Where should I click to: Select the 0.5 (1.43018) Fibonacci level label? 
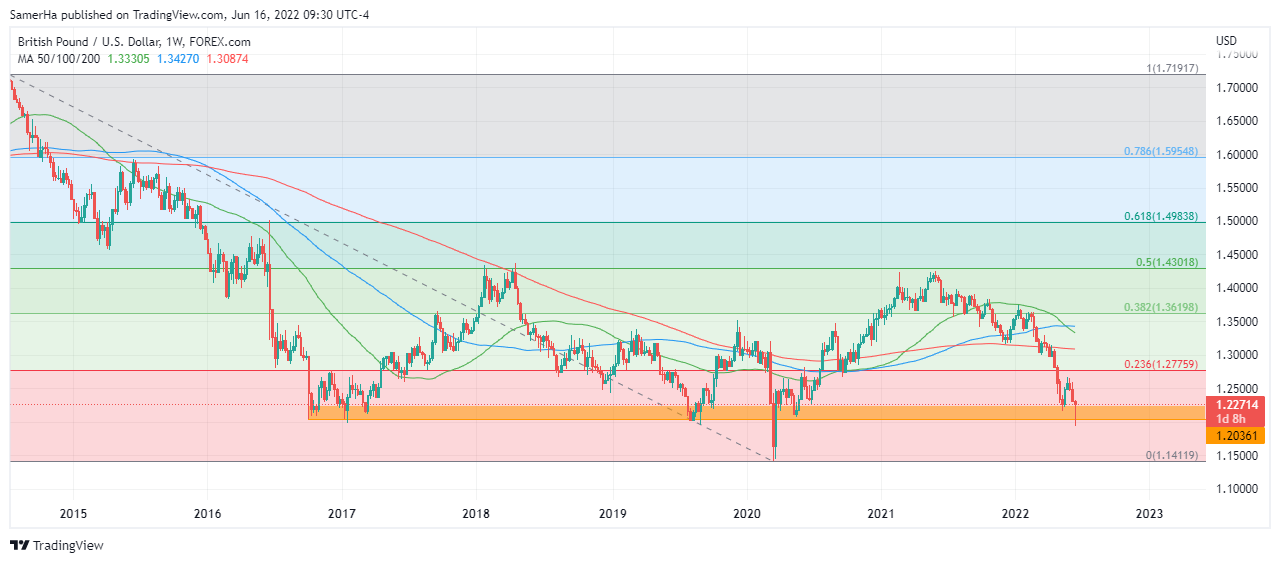1163,263
